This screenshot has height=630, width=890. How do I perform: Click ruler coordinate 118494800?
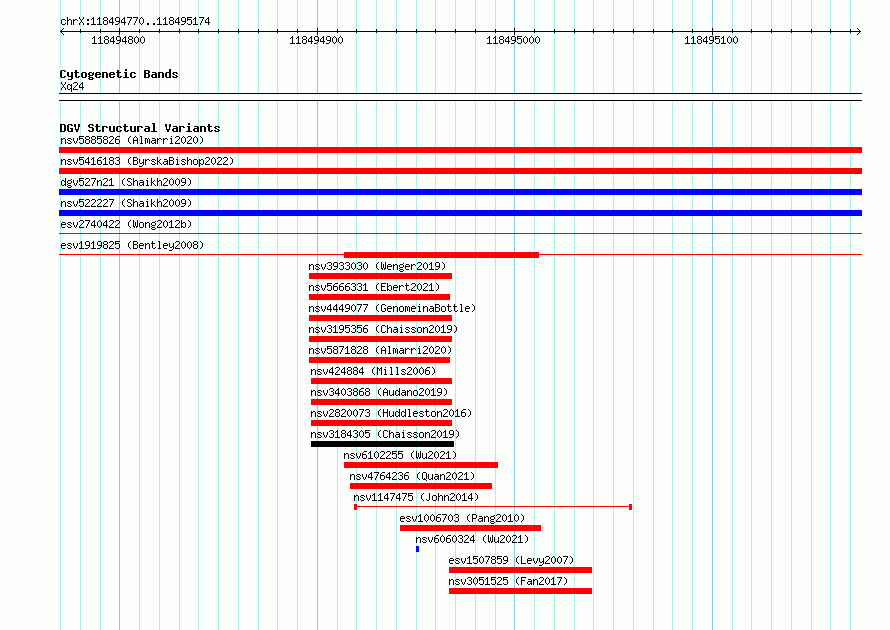tap(118, 40)
